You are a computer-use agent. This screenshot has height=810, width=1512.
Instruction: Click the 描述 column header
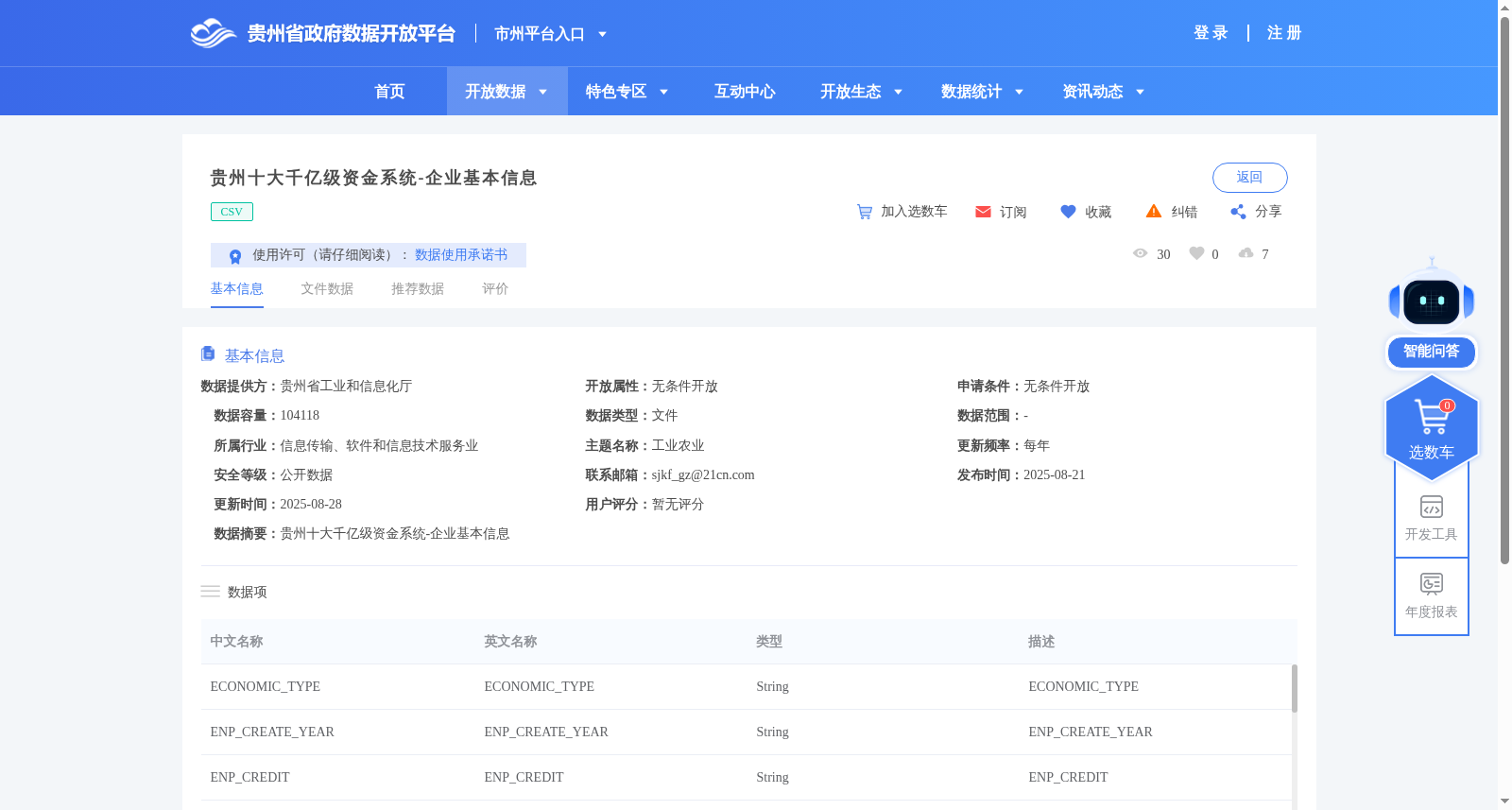(1041, 642)
